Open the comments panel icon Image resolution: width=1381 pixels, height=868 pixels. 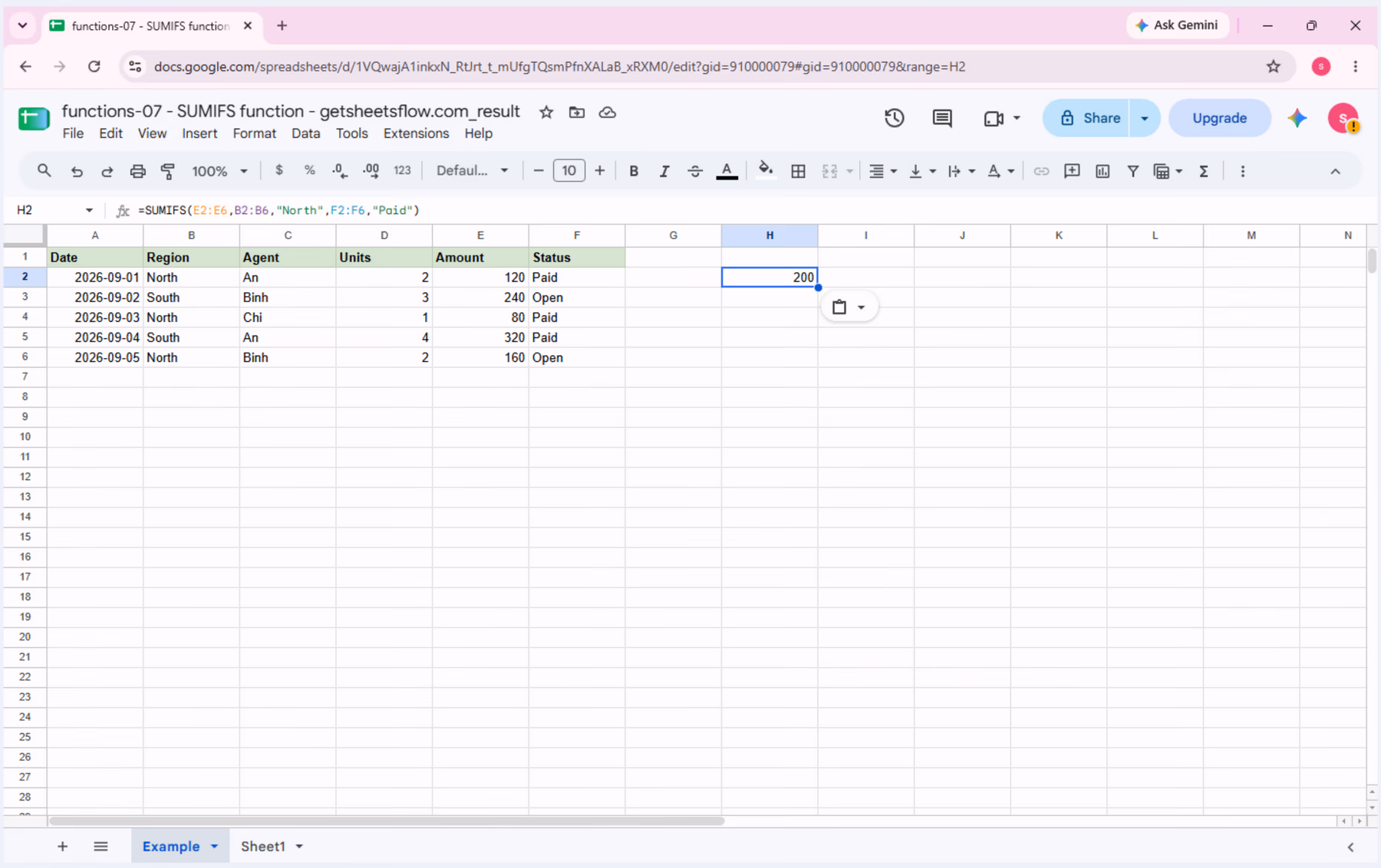click(x=942, y=118)
